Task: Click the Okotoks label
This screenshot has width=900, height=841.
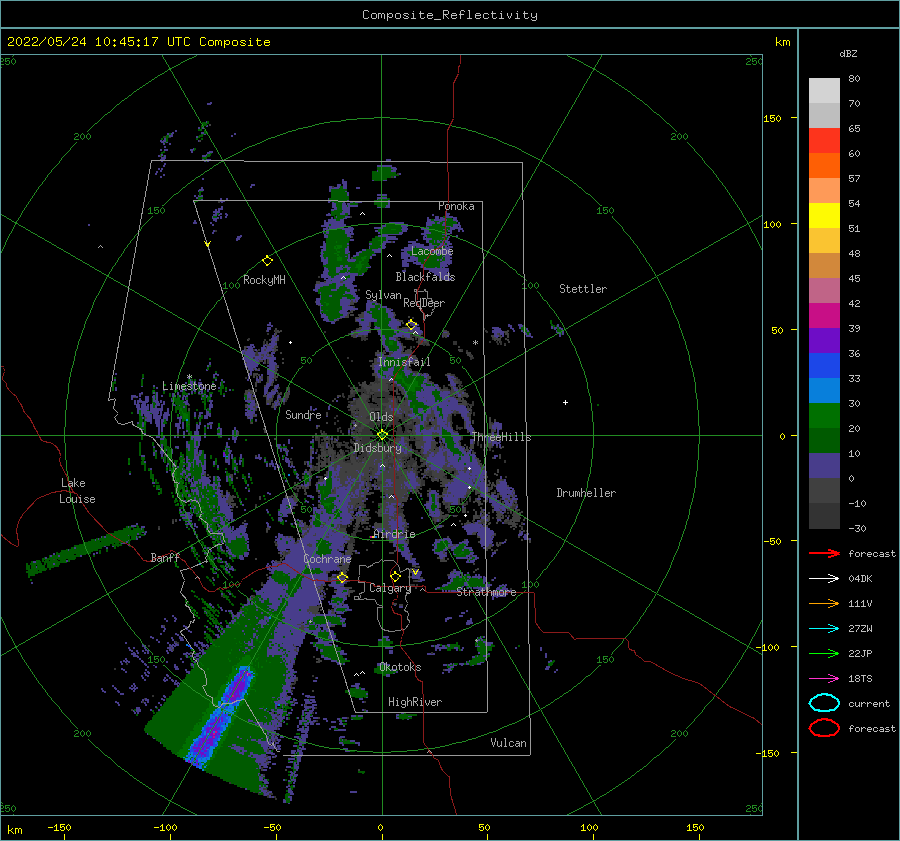Action: [400, 667]
